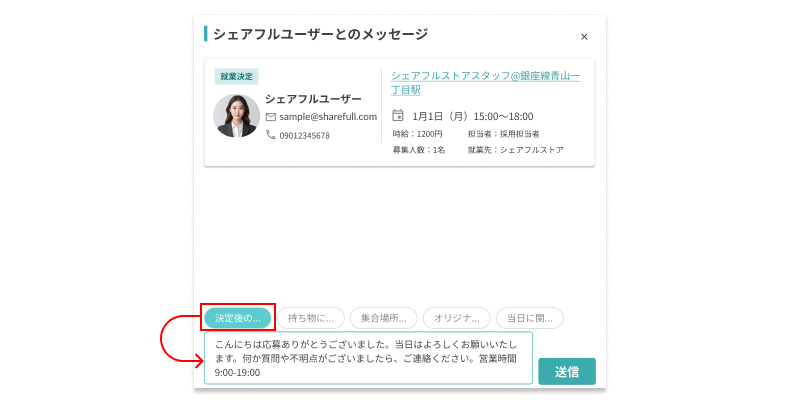Click the 就業先：シェアフルストア workplace detail
The width and height of the screenshot is (800, 400).
[x=515, y=150]
